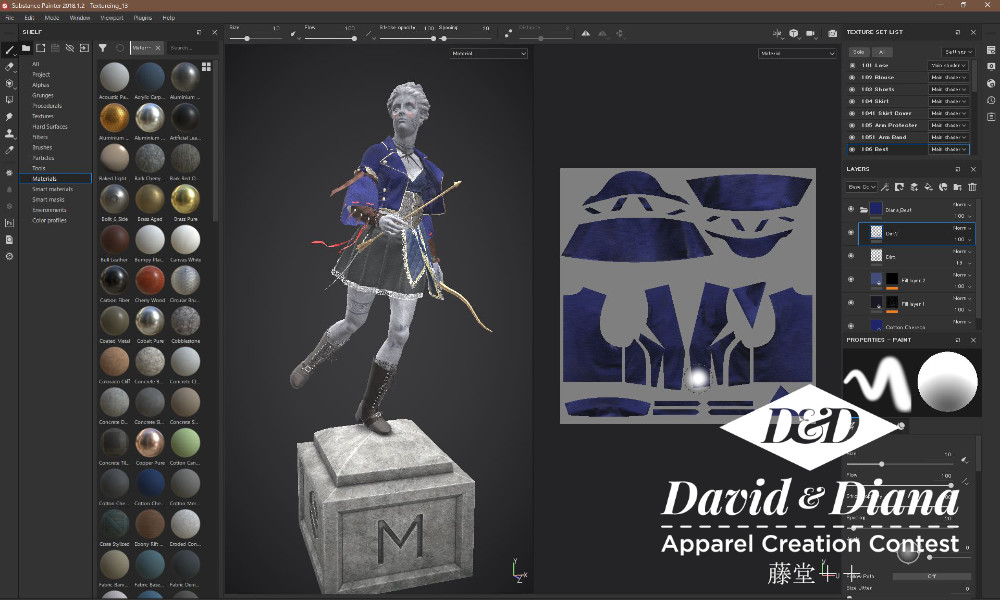Image resolution: width=1000 pixels, height=600 pixels.
Task: Select the Smudge tool
Action: point(9,117)
